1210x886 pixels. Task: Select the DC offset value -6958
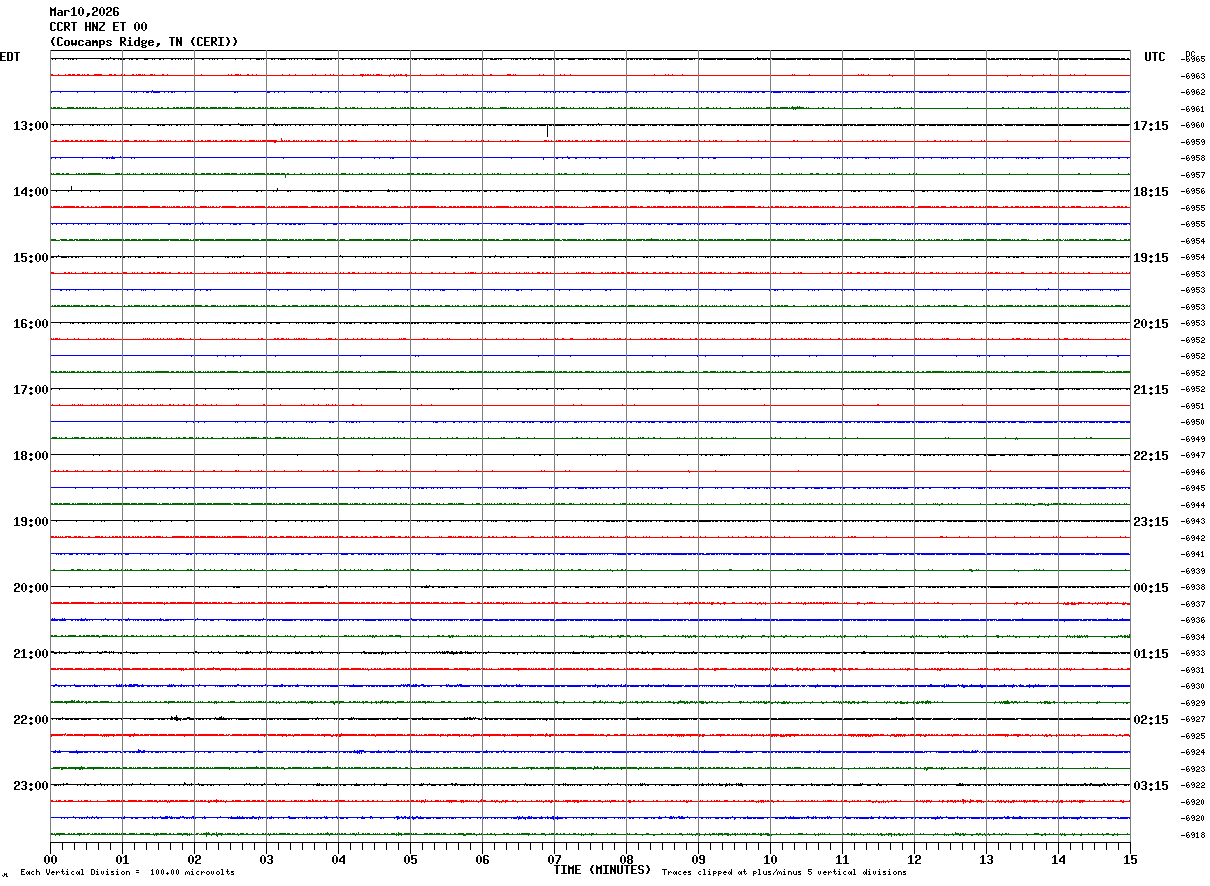1193,159
